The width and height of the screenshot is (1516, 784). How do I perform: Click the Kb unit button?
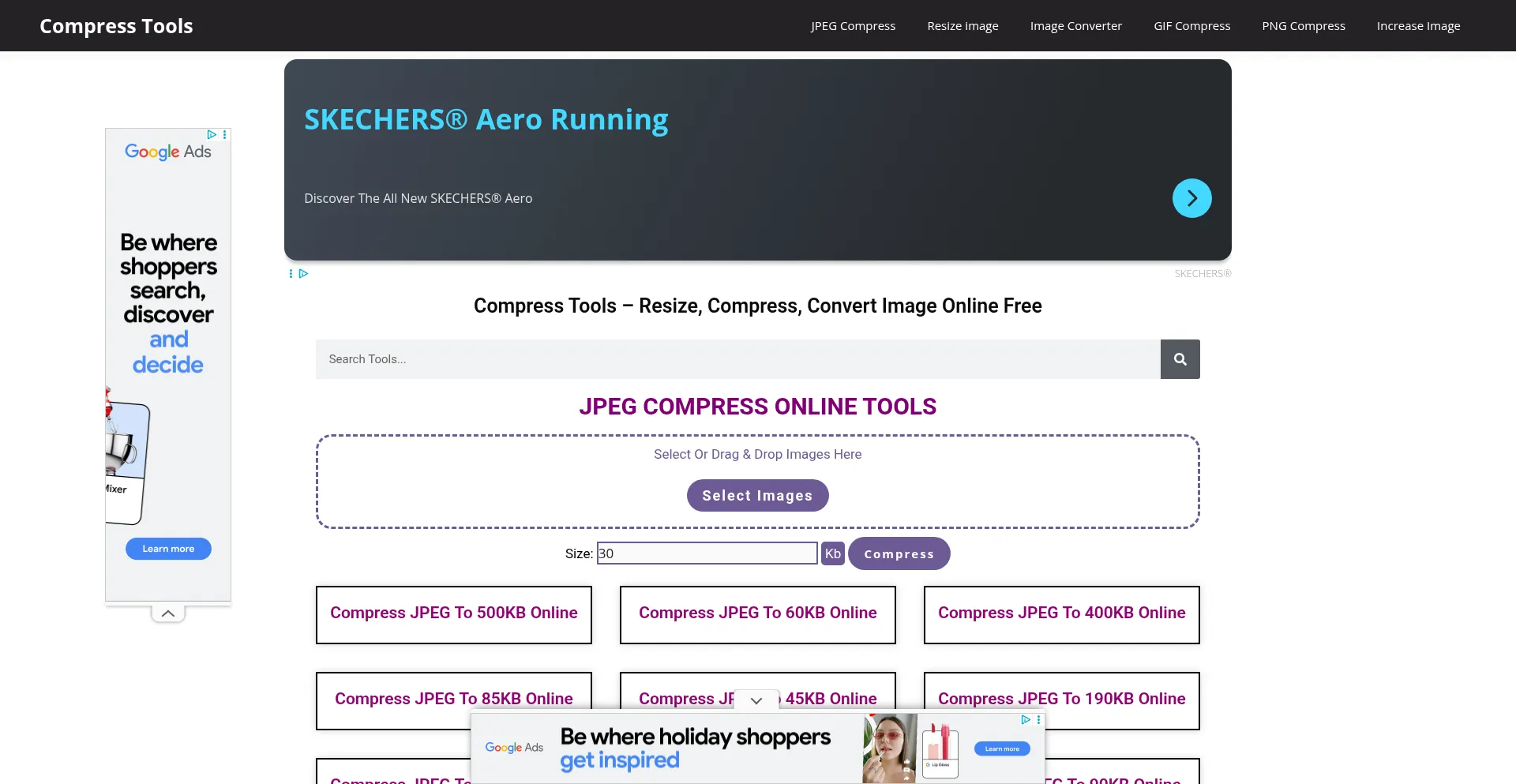pos(832,553)
